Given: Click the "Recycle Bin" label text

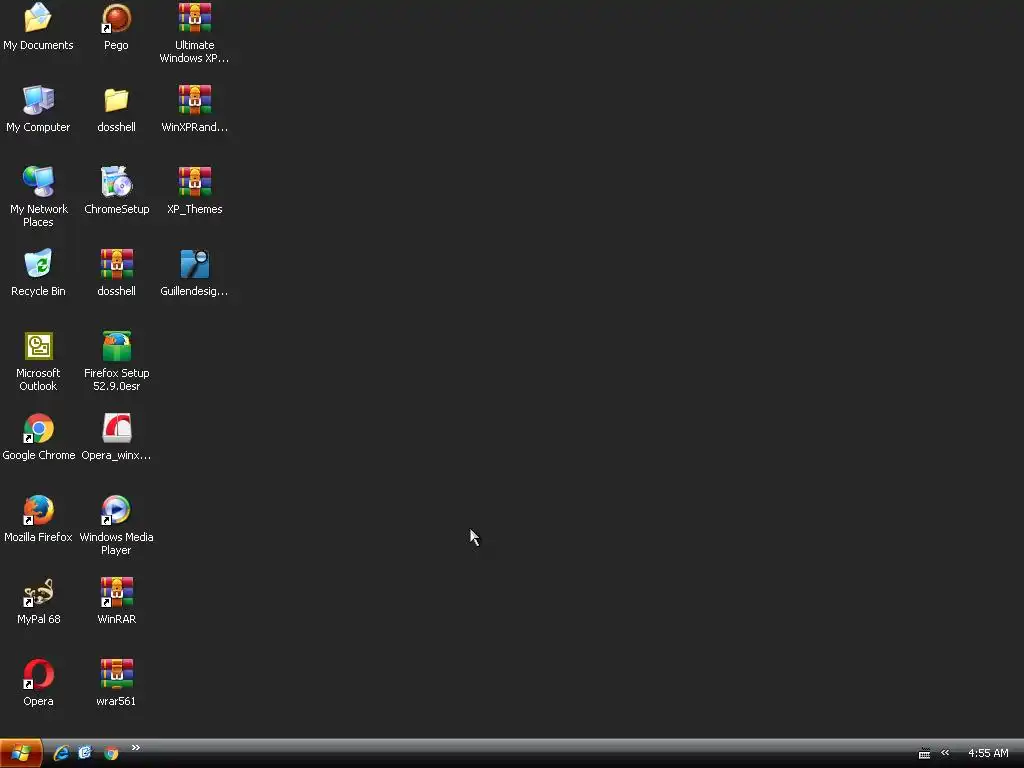Looking at the screenshot, I should click(x=38, y=291).
